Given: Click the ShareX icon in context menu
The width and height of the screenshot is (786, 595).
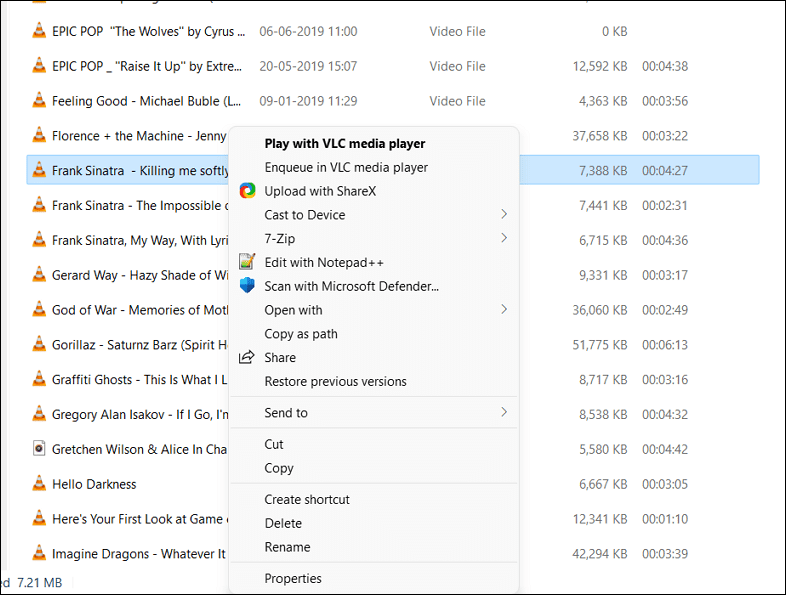Looking at the screenshot, I should [x=247, y=191].
